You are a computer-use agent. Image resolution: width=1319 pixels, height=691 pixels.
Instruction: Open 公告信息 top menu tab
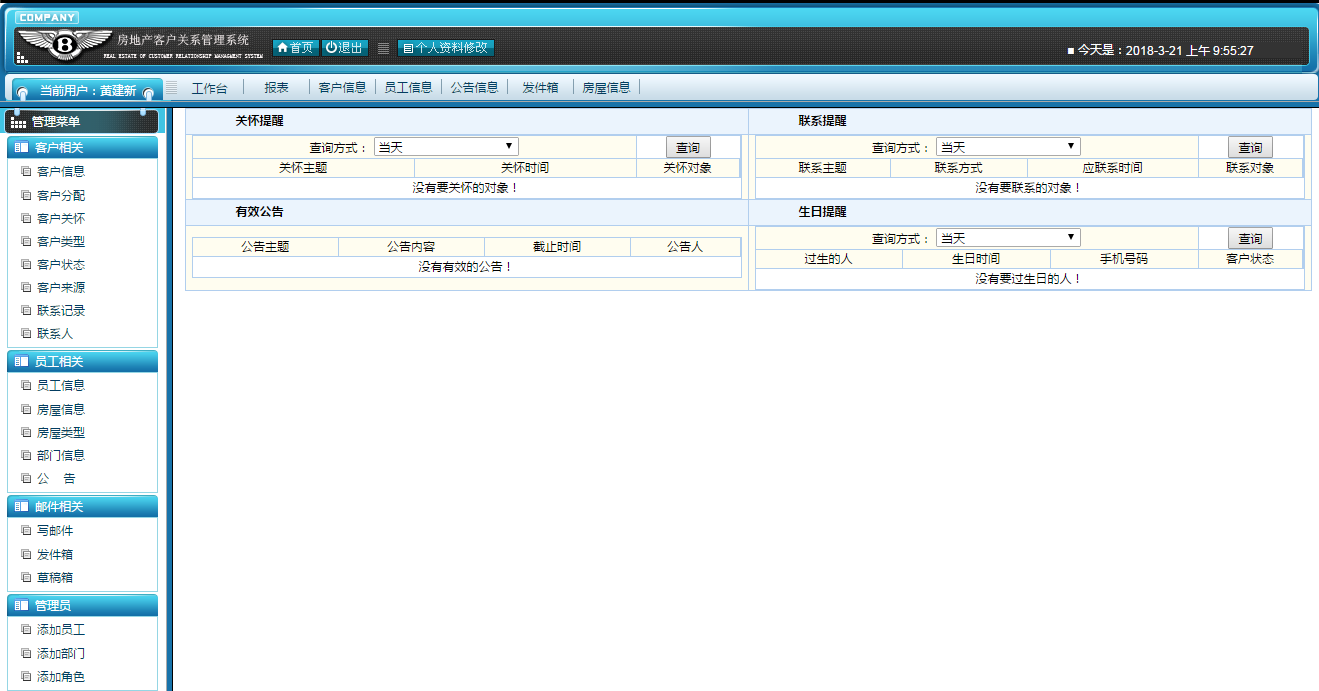click(474, 88)
